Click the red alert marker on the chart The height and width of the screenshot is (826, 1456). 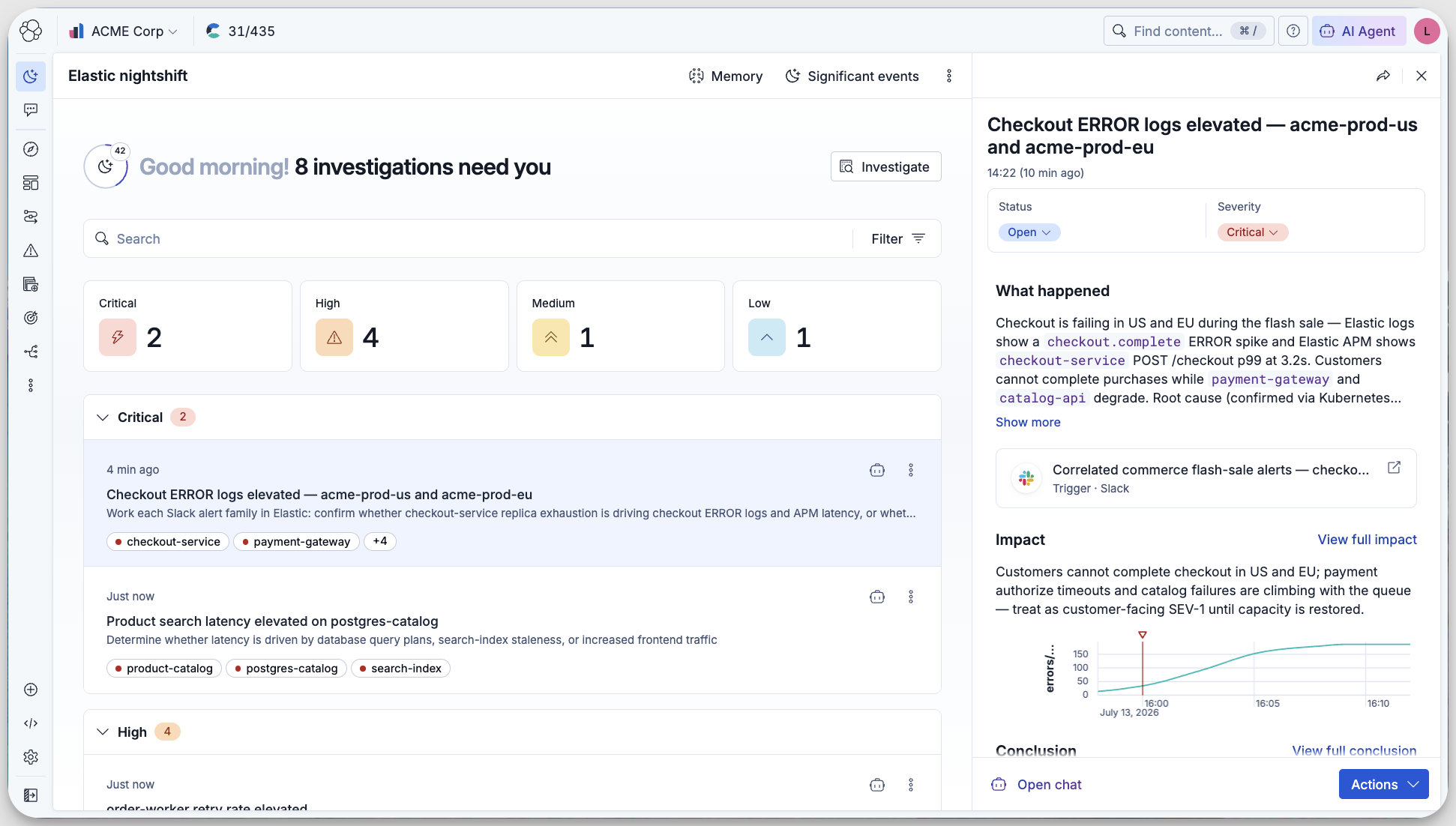click(1143, 635)
